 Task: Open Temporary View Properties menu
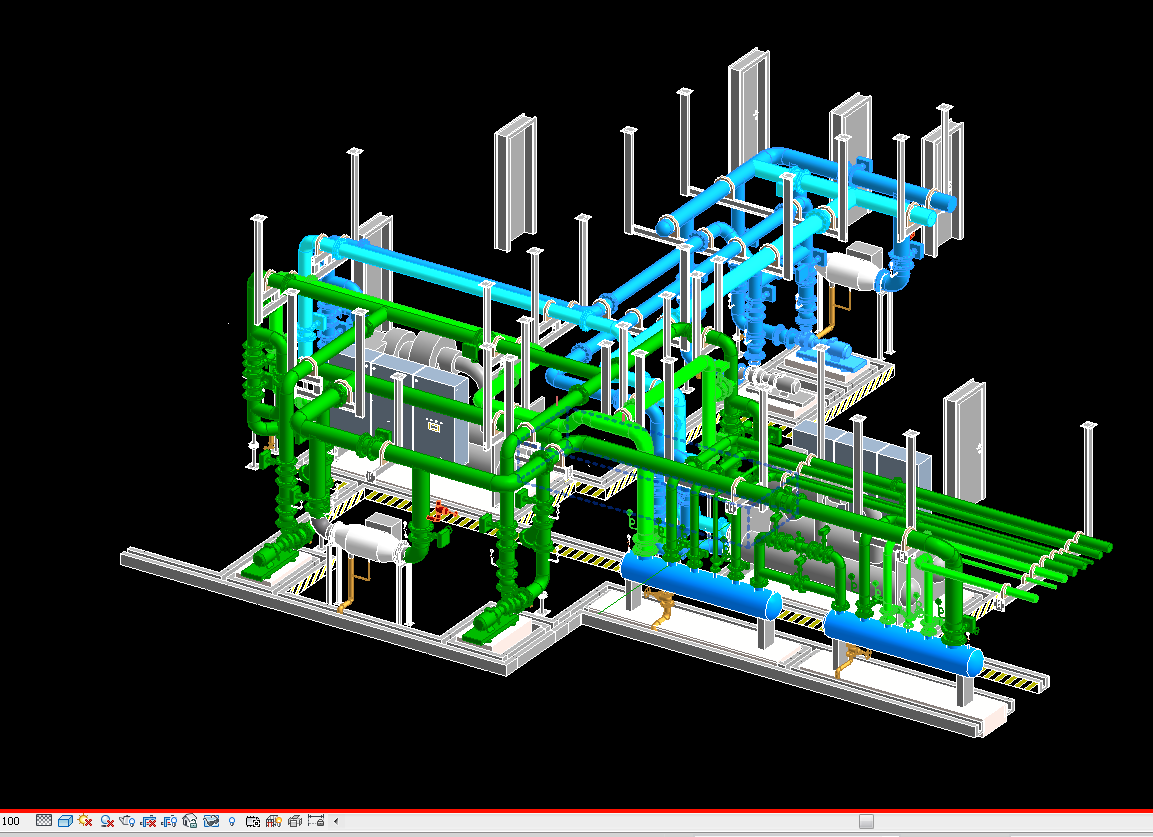coord(253,821)
